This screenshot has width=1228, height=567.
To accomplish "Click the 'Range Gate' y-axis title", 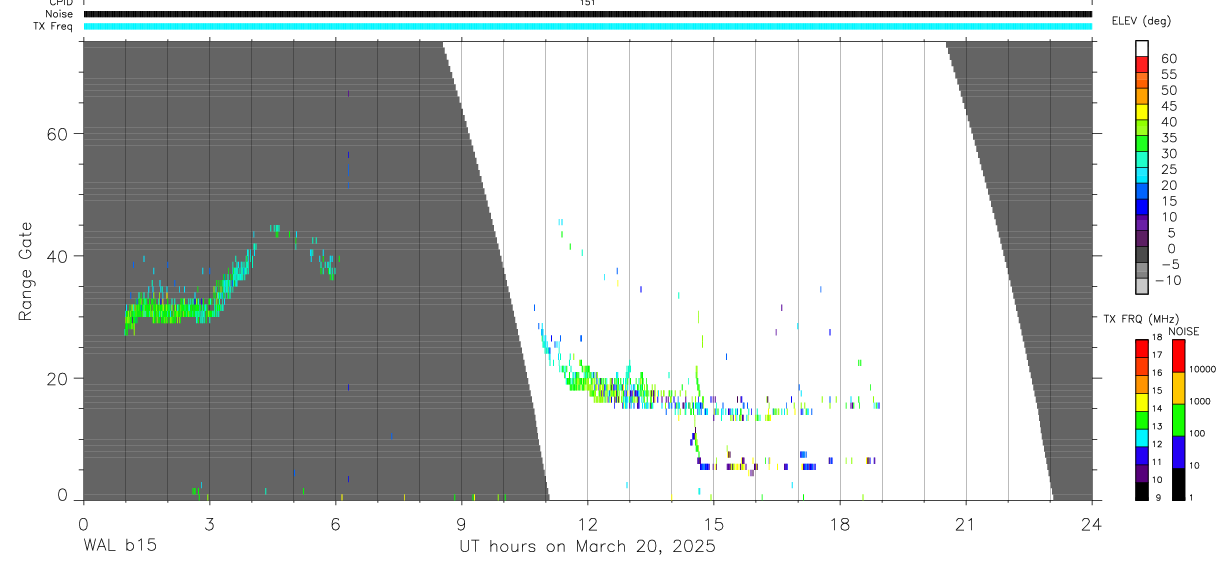I will pyautogui.click(x=26, y=271).
